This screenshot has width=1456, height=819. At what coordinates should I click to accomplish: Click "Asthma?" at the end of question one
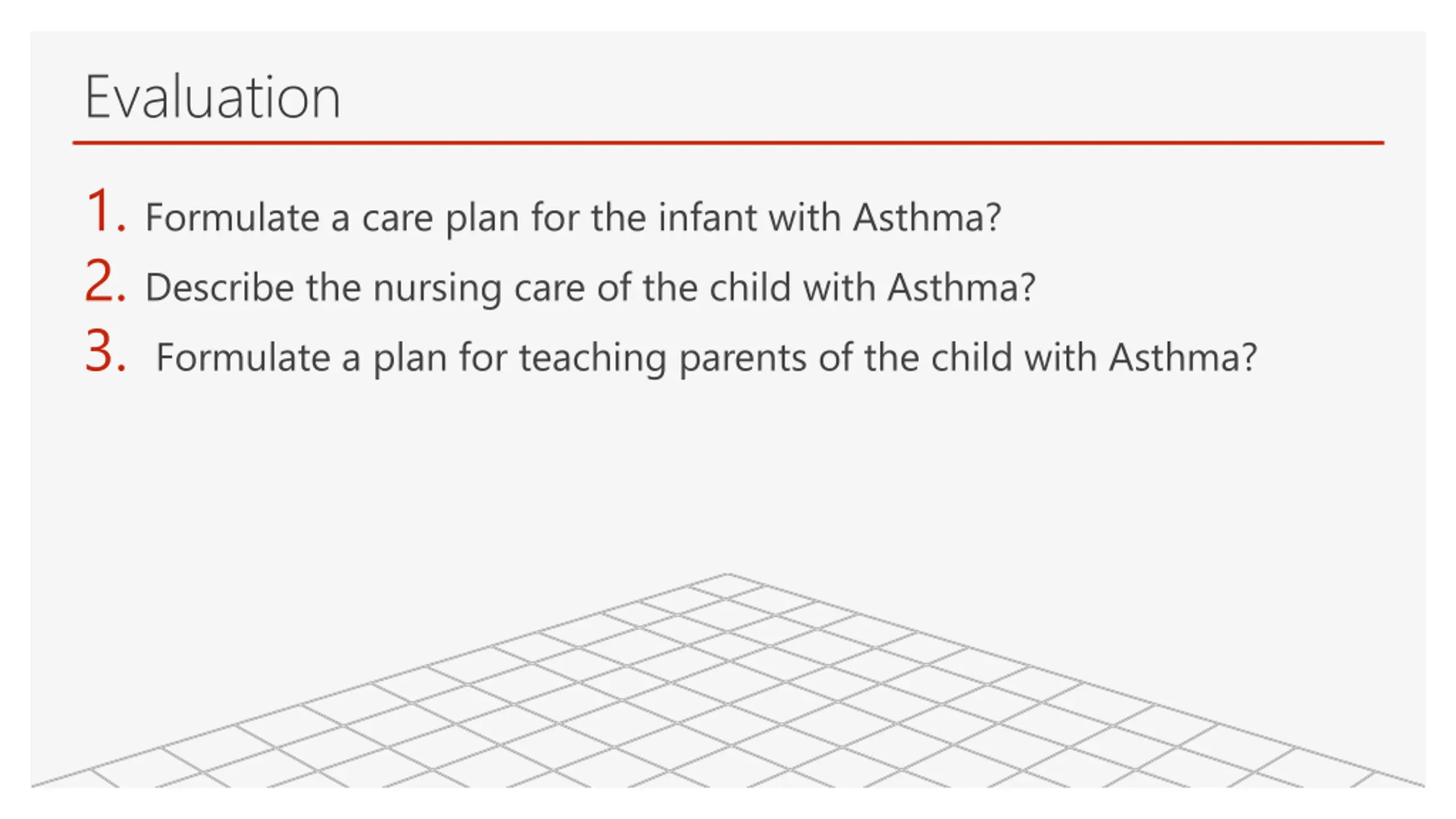tap(927, 217)
